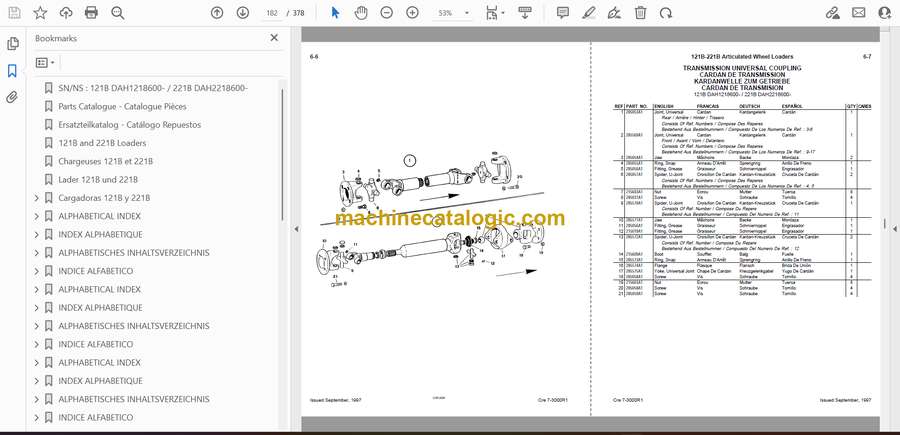This screenshot has width=900, height=435.
Task: Expand the first ALPHABETISCHES INHALTSVERZEICHNIS bookmark
Action: (x=37, y=253)
